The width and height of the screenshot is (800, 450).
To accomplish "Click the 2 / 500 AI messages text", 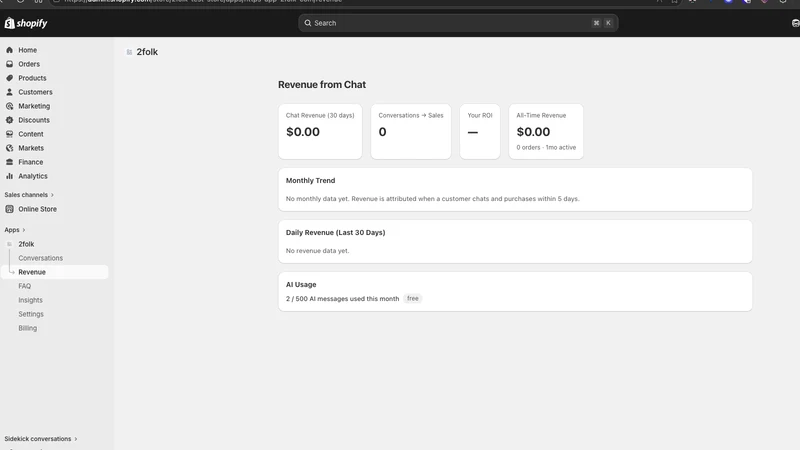I will tap(342, 299).
